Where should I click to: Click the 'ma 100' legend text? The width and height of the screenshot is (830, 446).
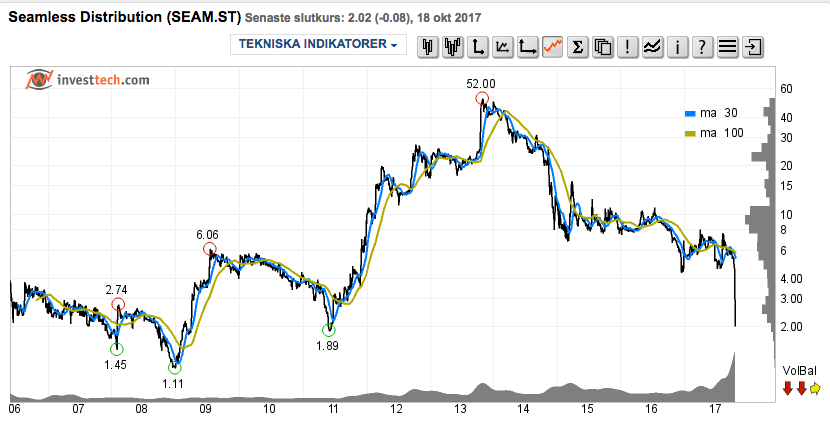click(x=721, y=133)
